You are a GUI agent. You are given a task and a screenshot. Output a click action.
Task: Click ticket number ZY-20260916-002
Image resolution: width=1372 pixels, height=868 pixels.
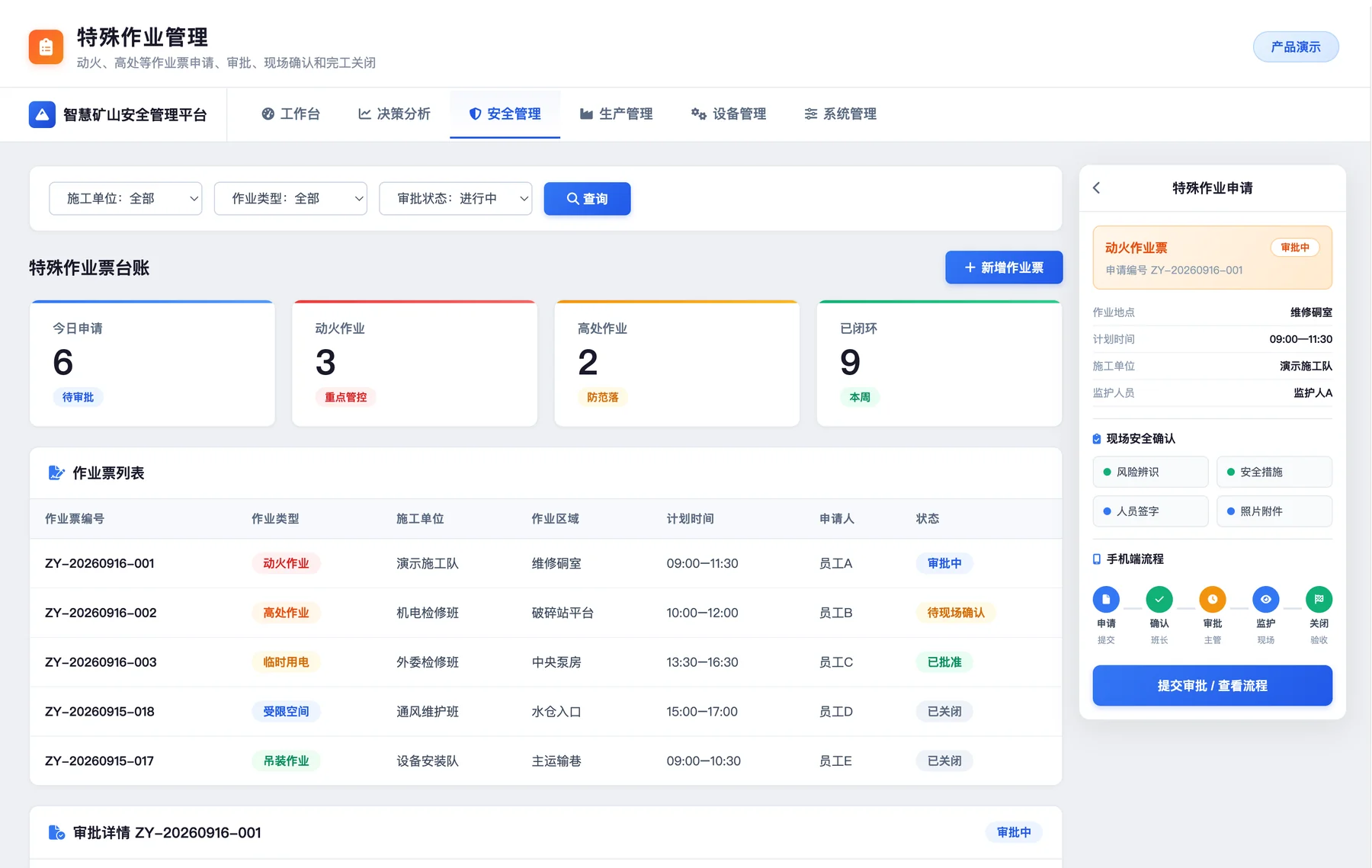pyautogui.click(x=101, y=613)
